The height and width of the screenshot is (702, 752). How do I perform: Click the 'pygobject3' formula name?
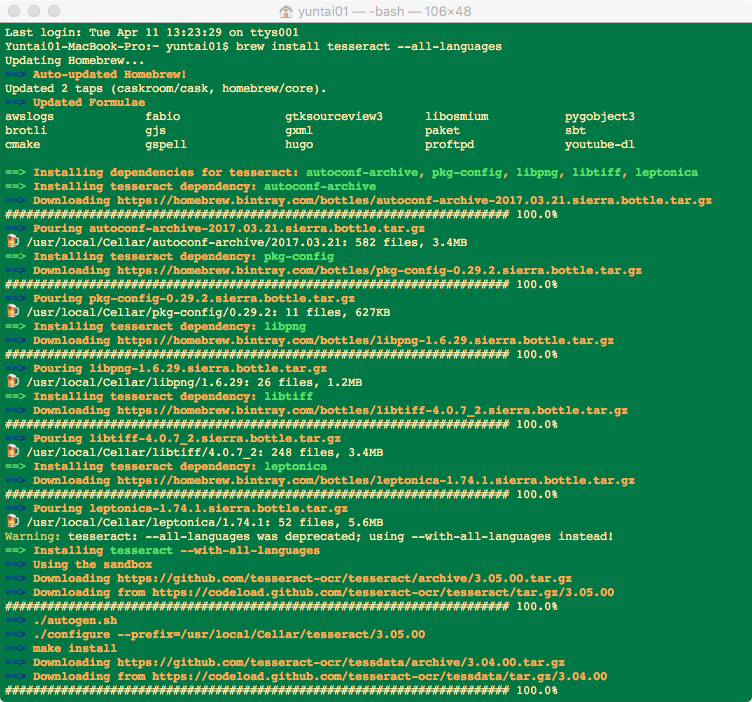click(599, 117)
